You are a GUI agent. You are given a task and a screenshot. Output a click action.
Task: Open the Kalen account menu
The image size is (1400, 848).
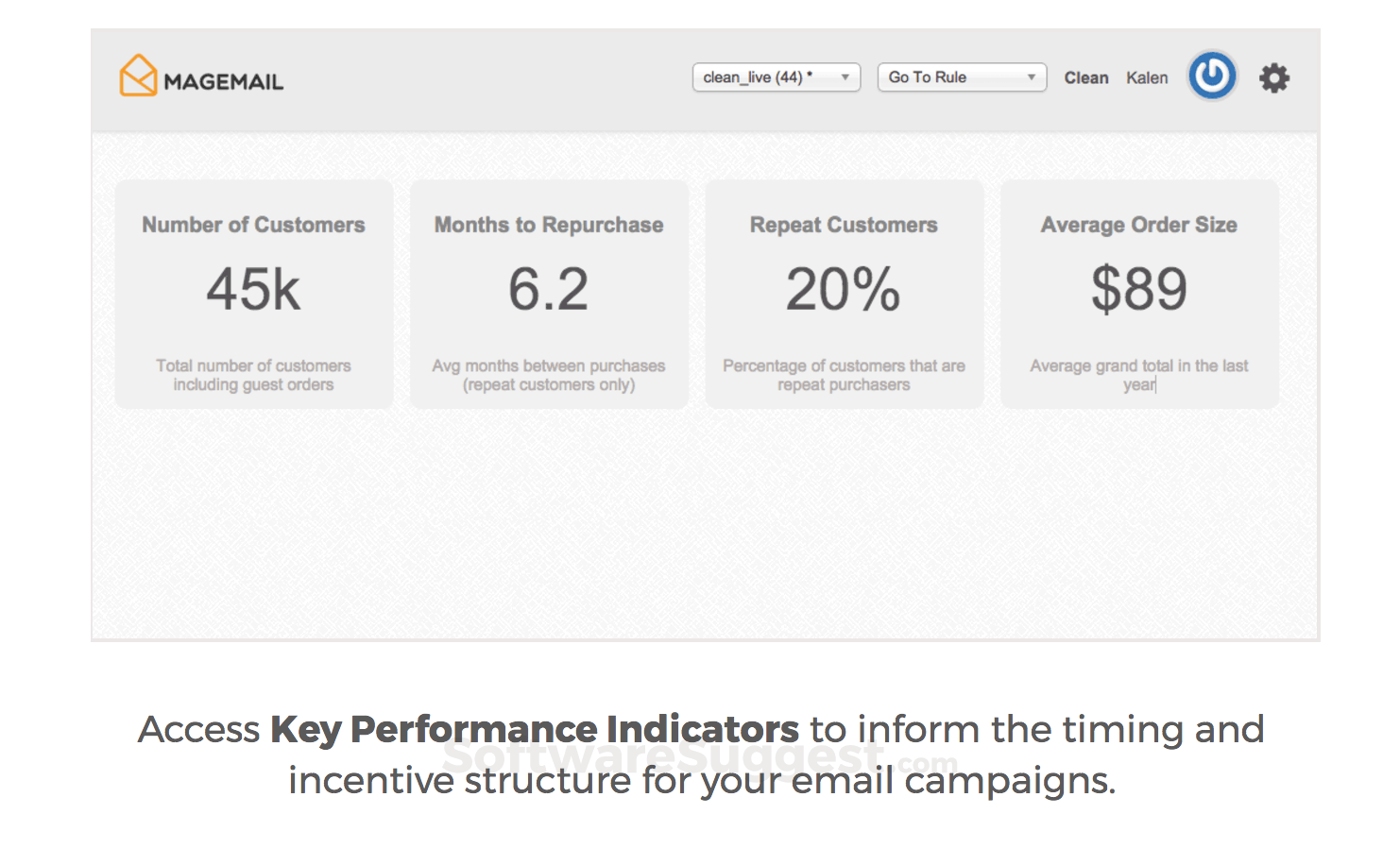click(1147, 78)
